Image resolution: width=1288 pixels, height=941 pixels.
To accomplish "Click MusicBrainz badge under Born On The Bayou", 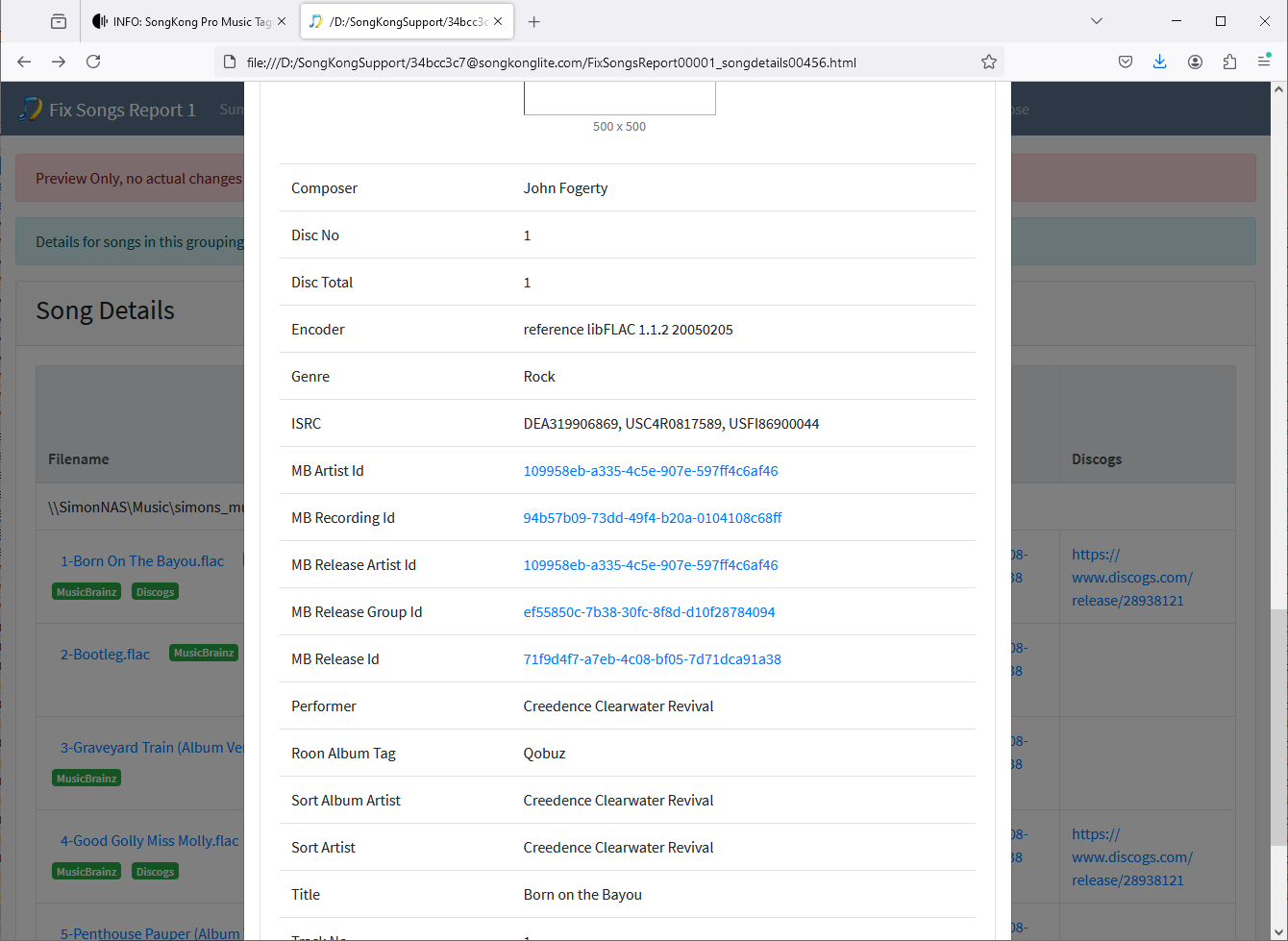I will click(87, 592).
